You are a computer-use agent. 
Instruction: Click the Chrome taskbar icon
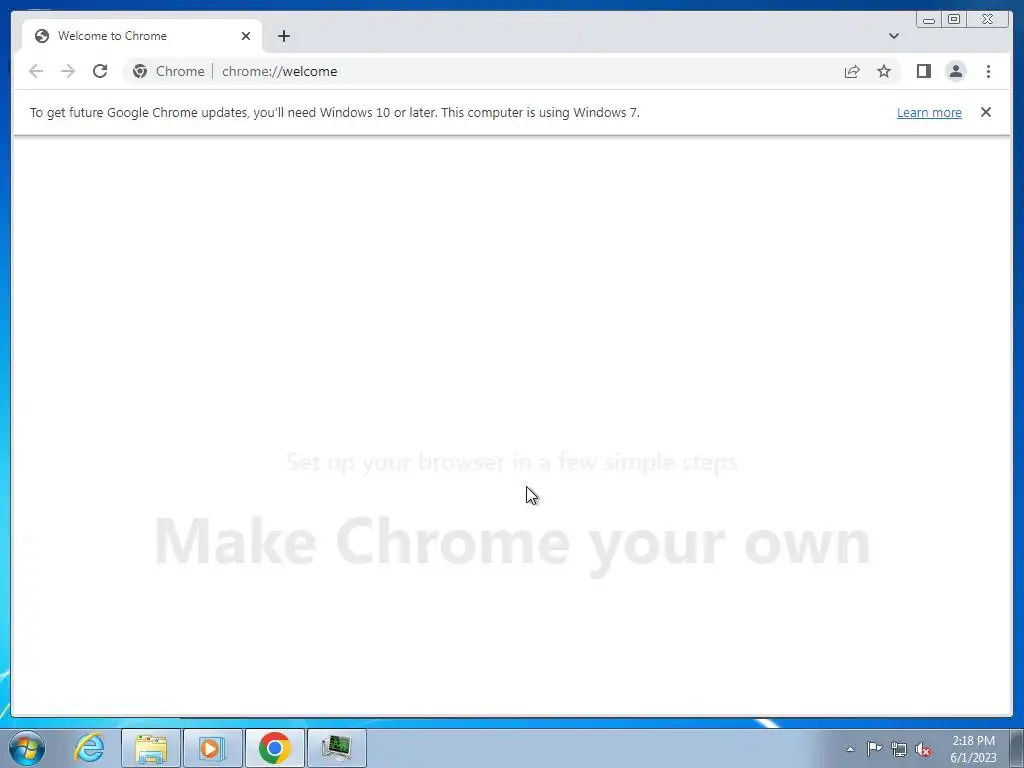[x=274, y=748]
